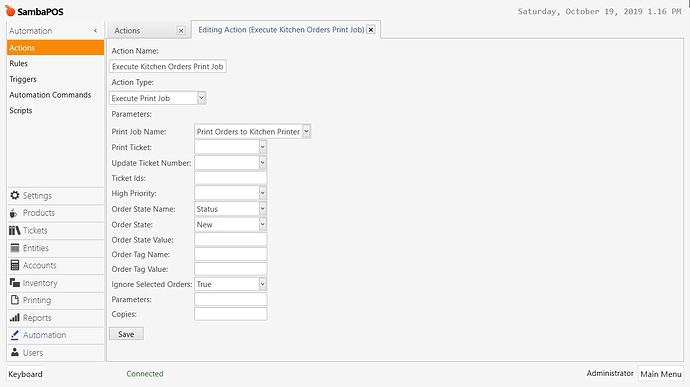This screenshot has height=387, width=690.
Task: Select the Editing Action tab
Action: [x=281, y=30]
